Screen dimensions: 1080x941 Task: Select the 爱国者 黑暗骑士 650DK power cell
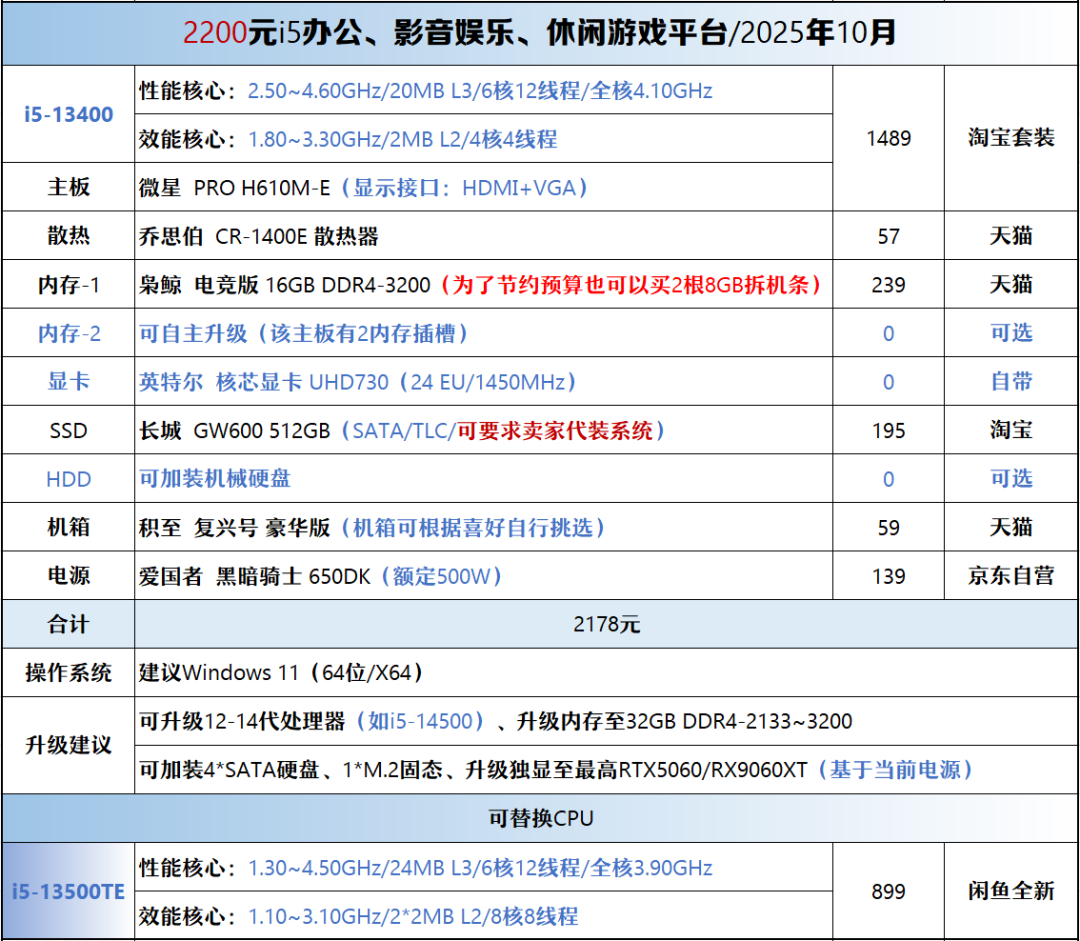[483, 576]
